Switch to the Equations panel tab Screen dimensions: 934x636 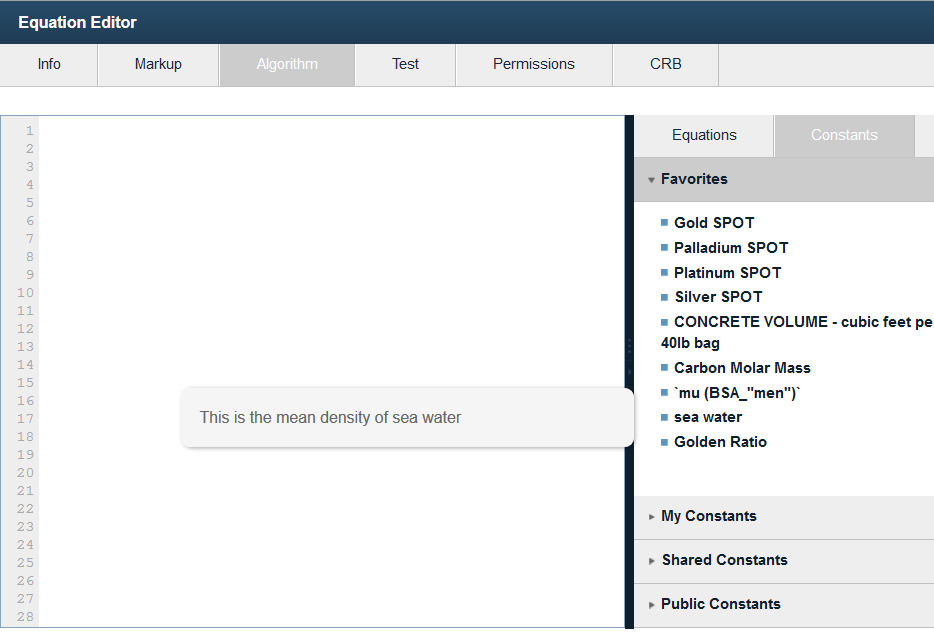pyautogui.click(x=703, y=134)
